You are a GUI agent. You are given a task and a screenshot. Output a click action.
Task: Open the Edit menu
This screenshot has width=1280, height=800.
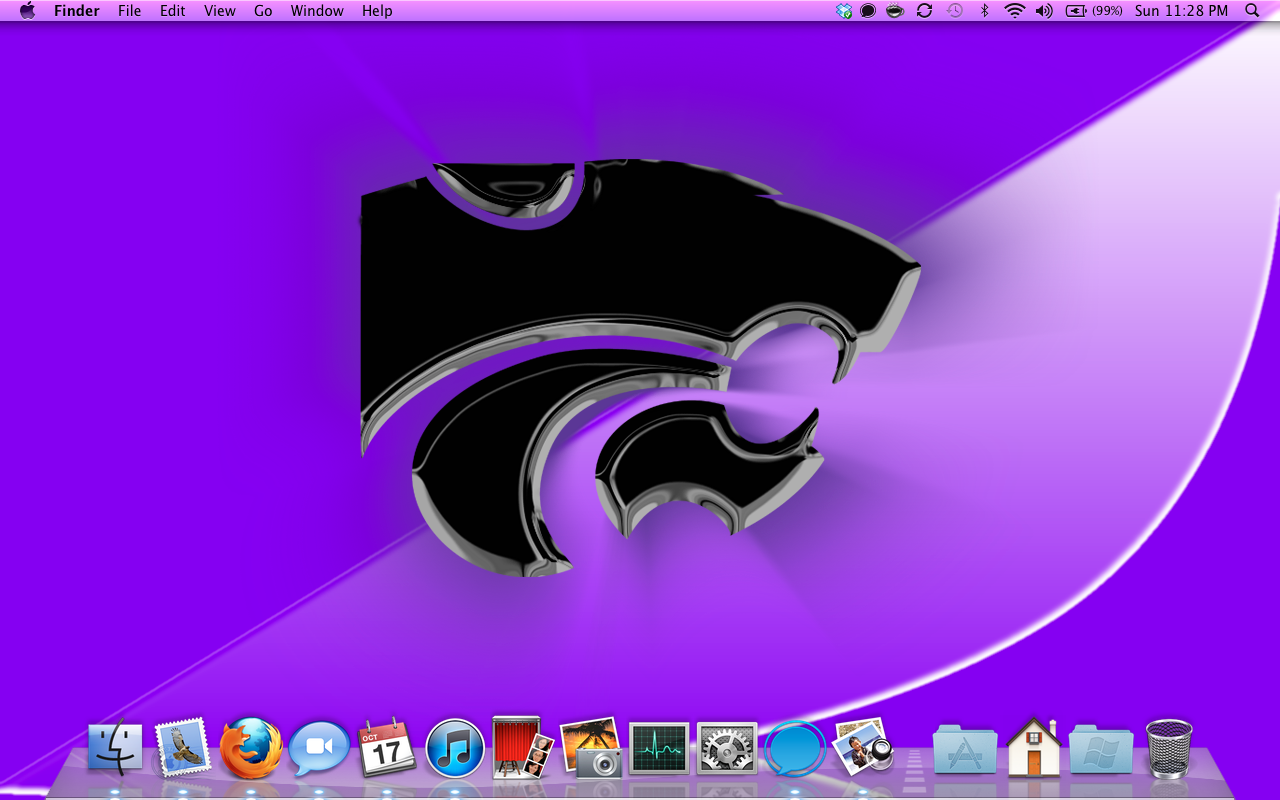pos(173,11)
